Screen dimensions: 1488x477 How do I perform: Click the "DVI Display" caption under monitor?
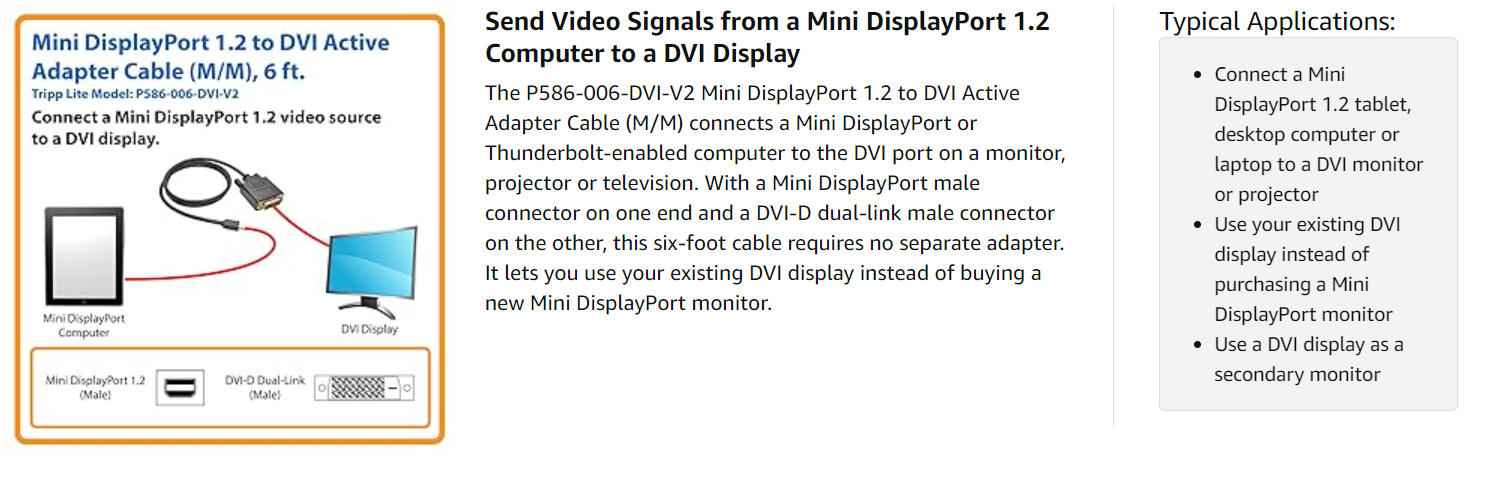(x=370, y=328)
